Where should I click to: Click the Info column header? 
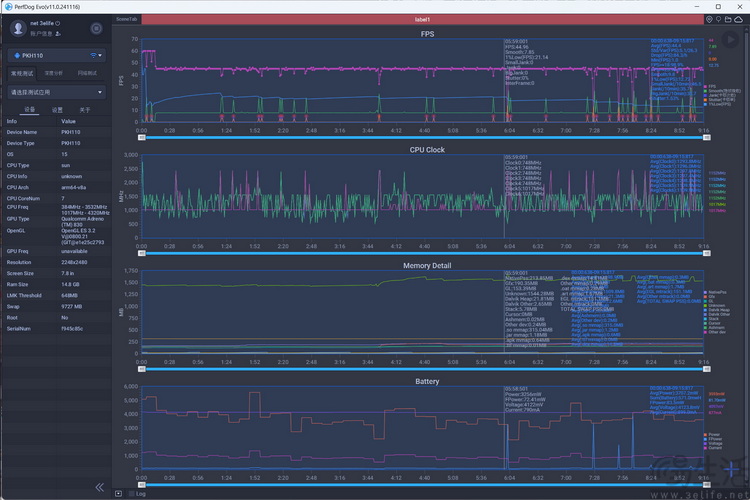click(x=11, y=121)
